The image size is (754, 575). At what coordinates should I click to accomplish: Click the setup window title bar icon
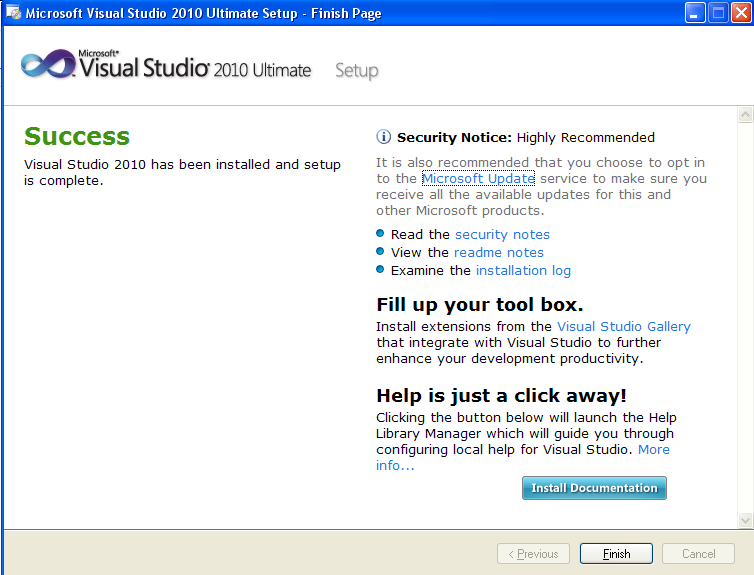click(x=13, y=12)
